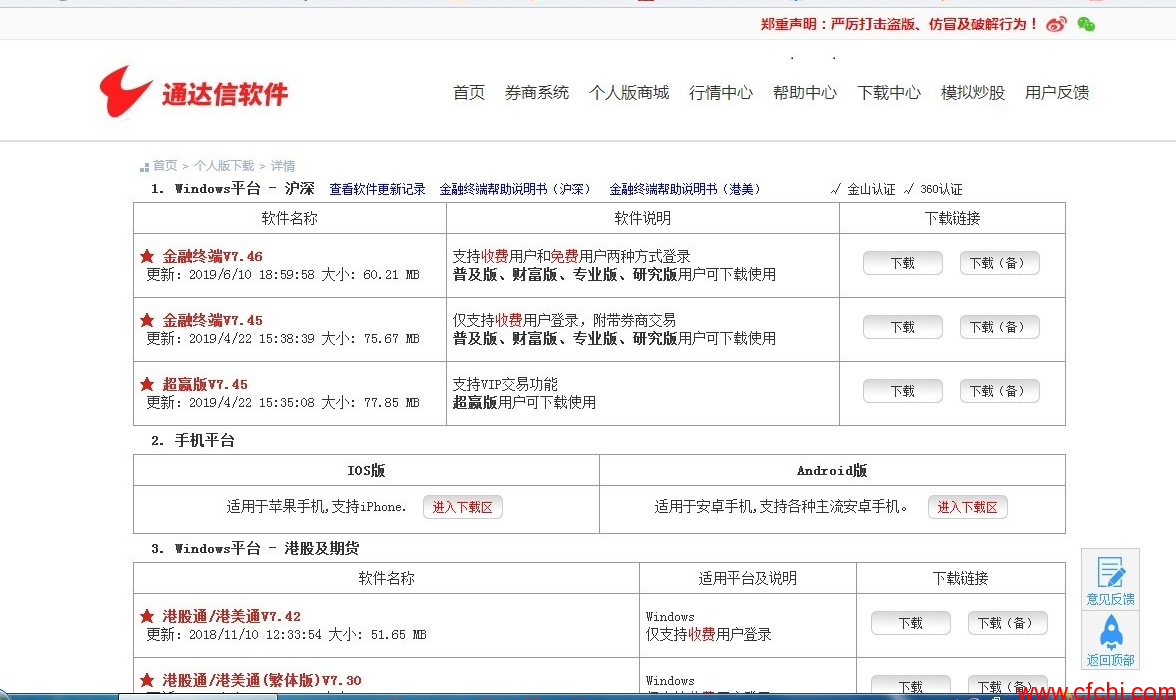Click the 金融终端V7.45 software name
The image size is (1176, 700).
[x=212, y=320]
